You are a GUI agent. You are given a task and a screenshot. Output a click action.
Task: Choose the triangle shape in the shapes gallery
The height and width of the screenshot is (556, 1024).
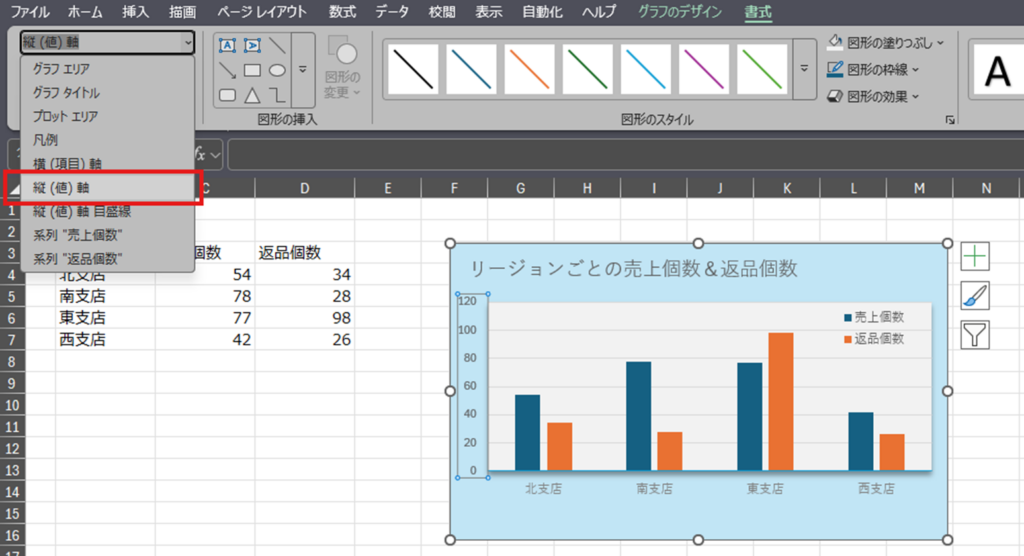[252, 95]
